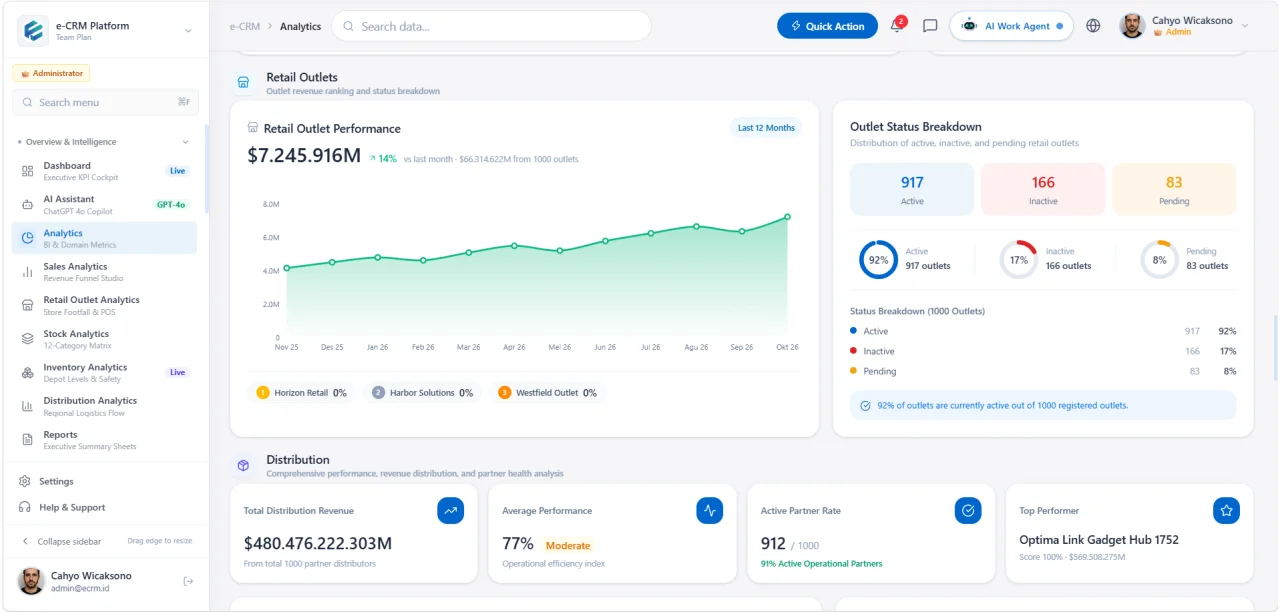
Task: Click the Moderate performance badge
Action: tap(568, 546)
